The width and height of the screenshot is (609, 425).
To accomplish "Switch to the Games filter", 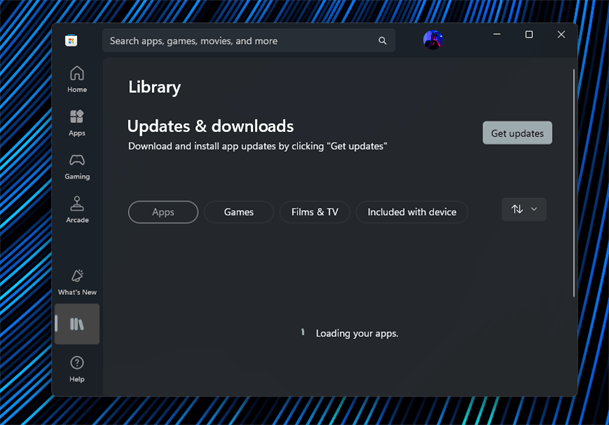I will pos(239,212).
